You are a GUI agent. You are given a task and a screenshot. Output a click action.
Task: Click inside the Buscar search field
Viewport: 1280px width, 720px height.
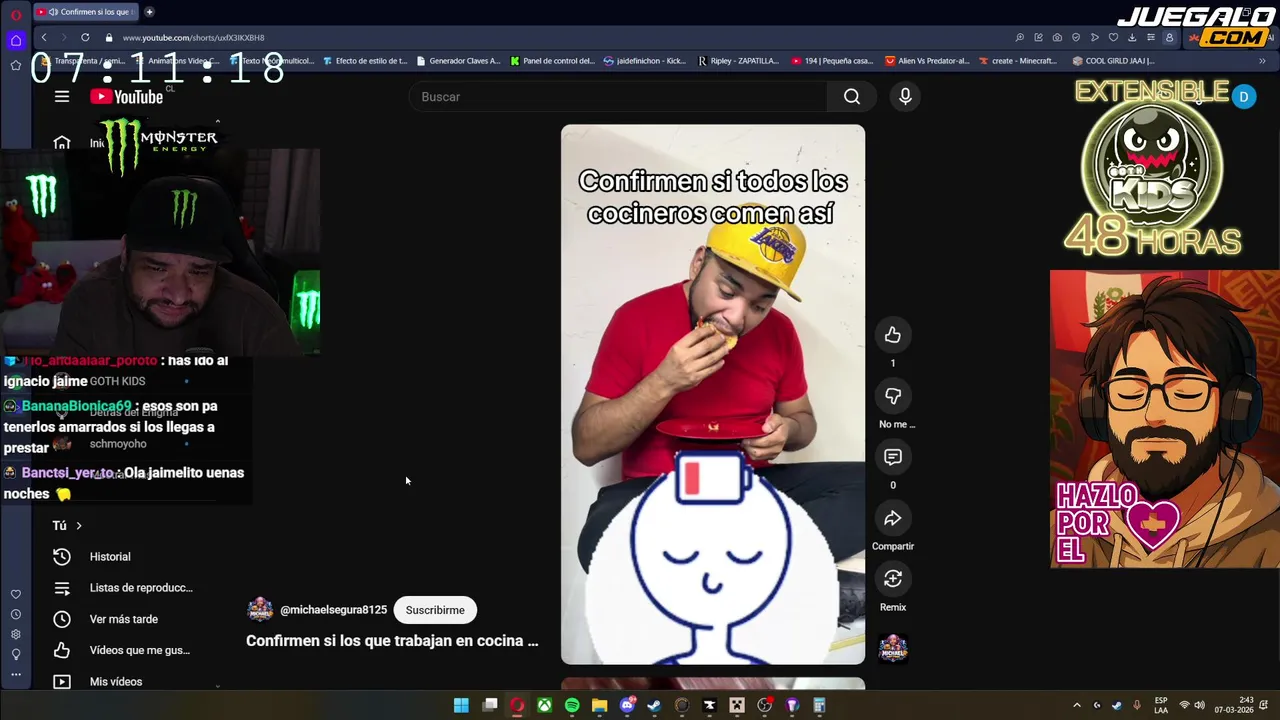[x=618, y=97]
